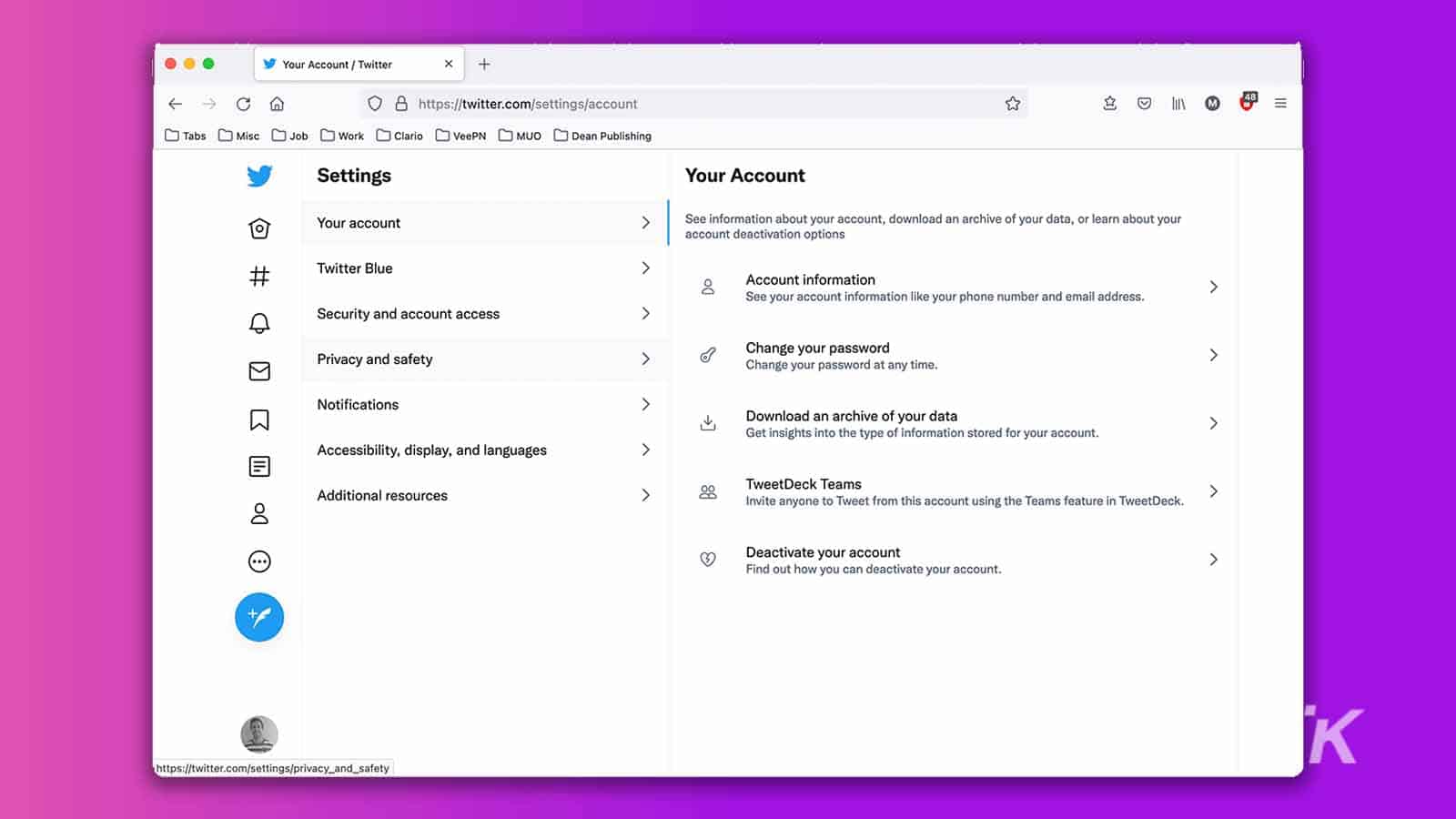Click the downloads tray icon in toolbar
The image size is (1456, 819).
point(1110,104)
